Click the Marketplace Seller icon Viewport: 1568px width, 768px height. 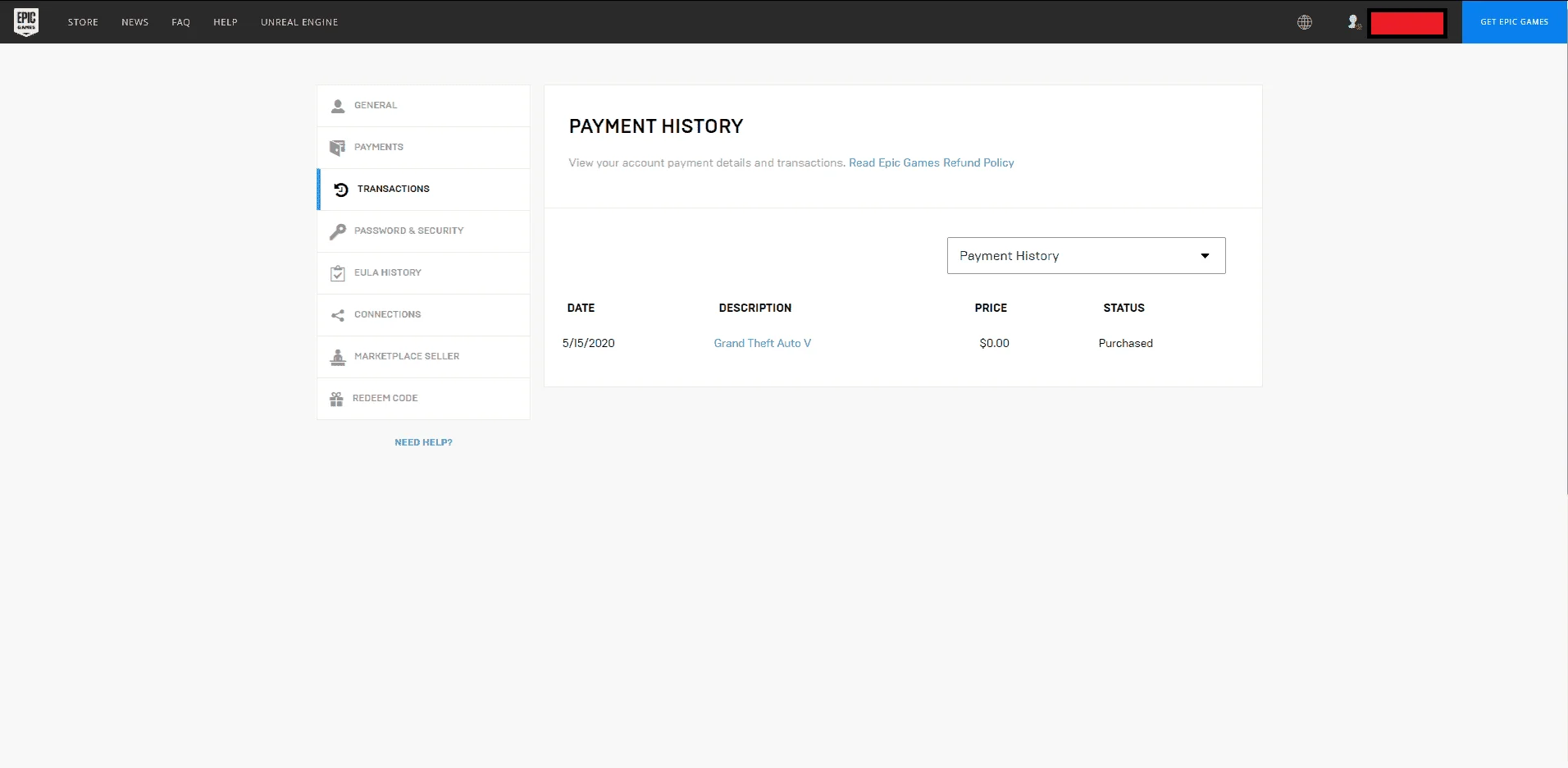pos(338,357)
